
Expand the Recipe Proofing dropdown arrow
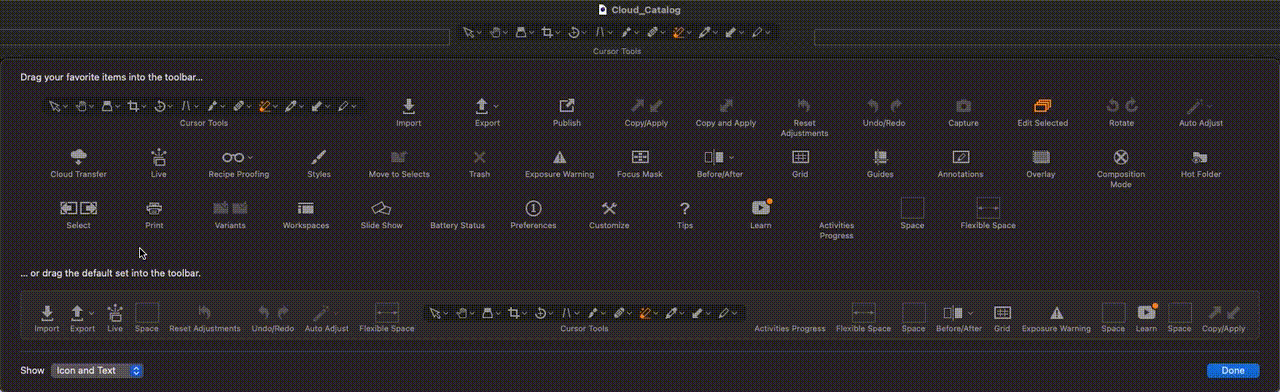(250, 157)
